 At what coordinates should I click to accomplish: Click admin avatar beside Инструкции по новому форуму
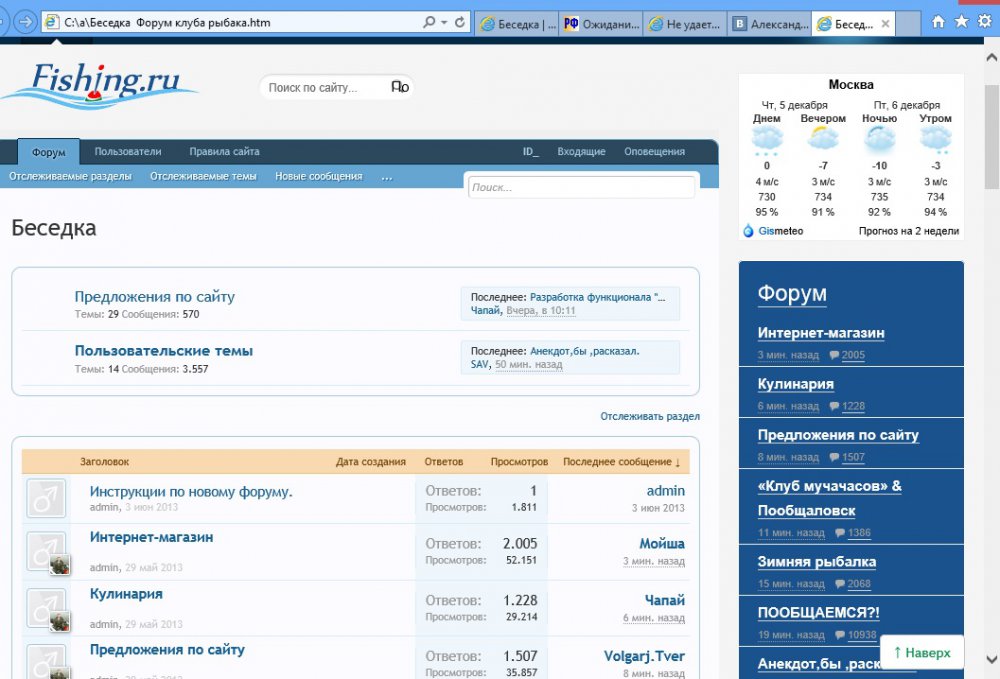pos(46,498)
